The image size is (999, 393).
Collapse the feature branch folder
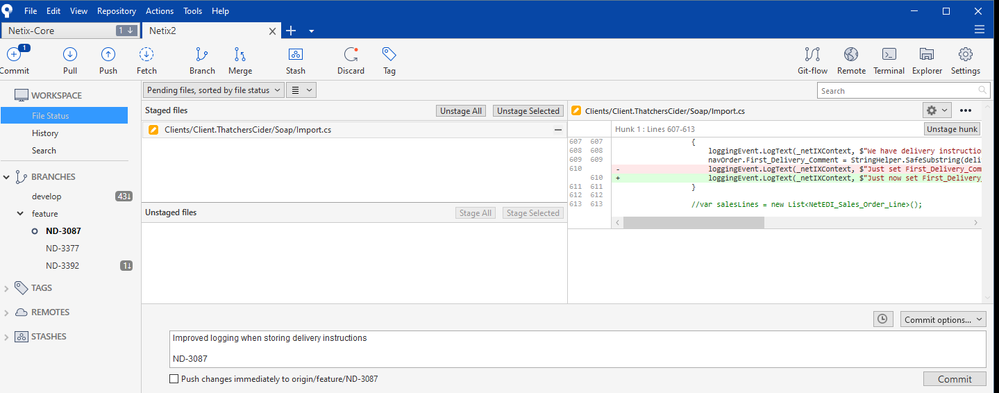[x=20, y=214]
